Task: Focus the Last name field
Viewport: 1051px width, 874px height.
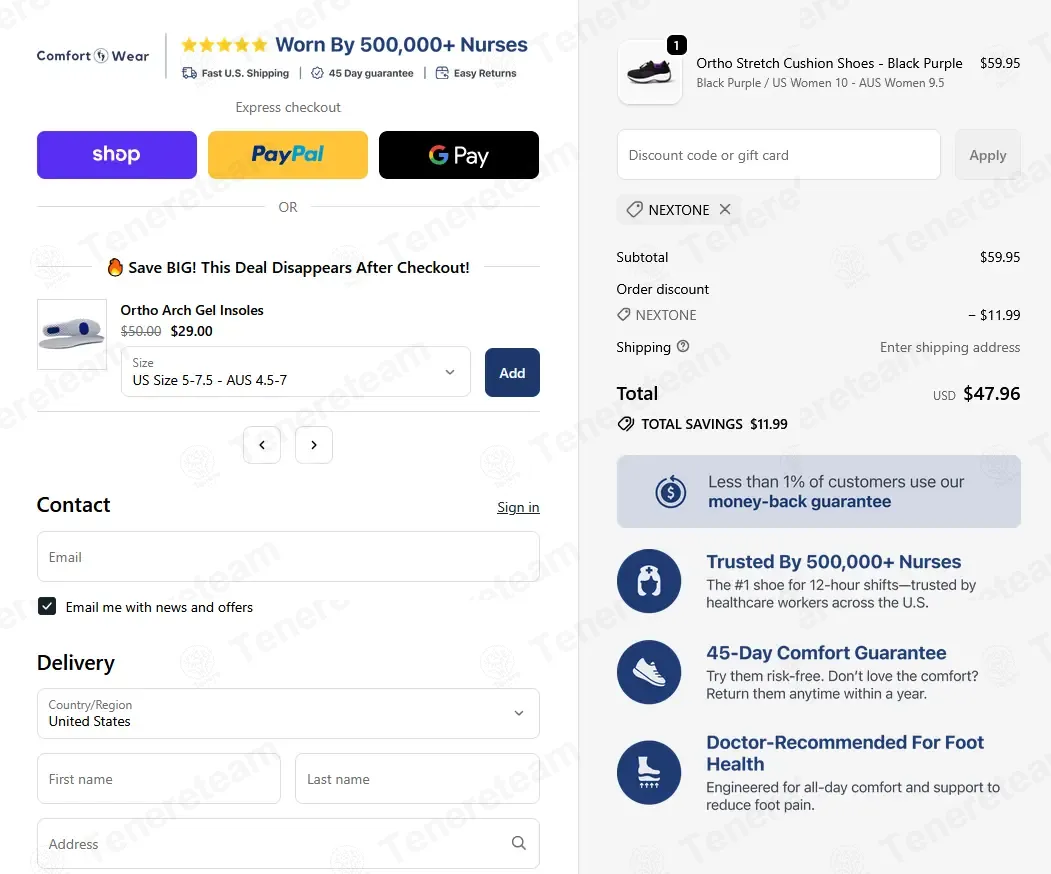Action: click(417, 779)
